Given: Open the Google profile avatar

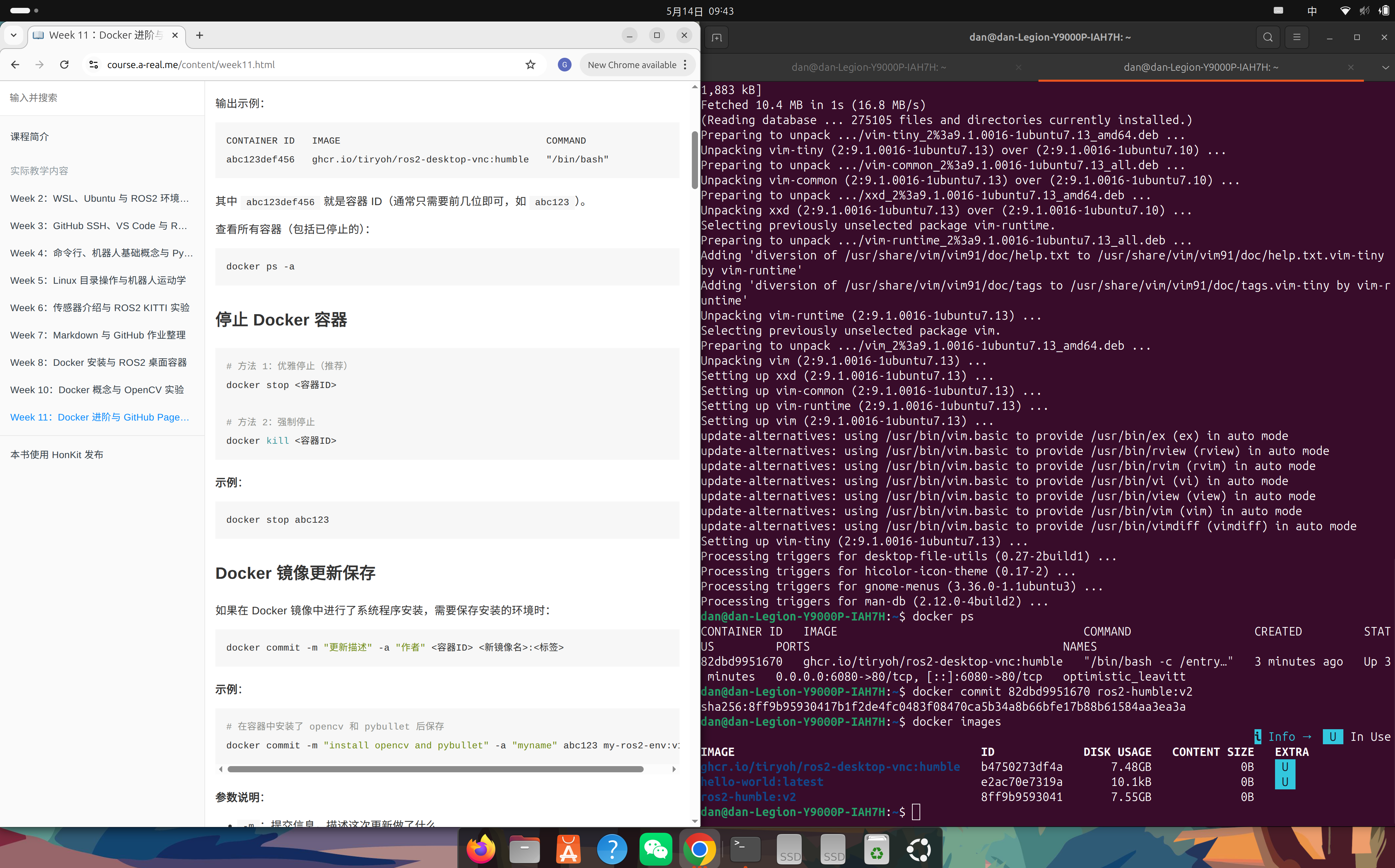Looking at the screenshot, I should (x=564, y=65).
